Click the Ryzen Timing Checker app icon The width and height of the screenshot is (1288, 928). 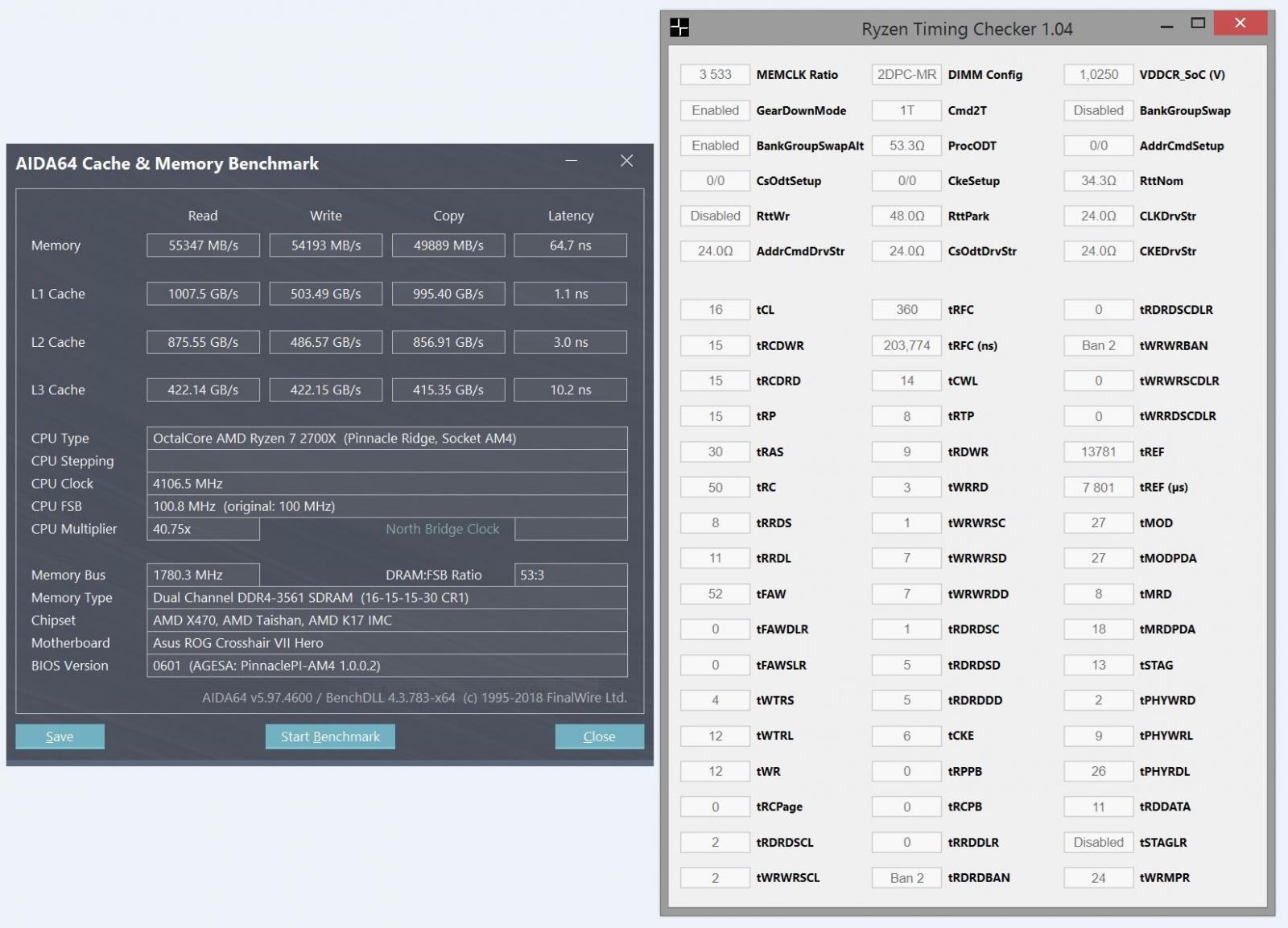pos(679,28)
